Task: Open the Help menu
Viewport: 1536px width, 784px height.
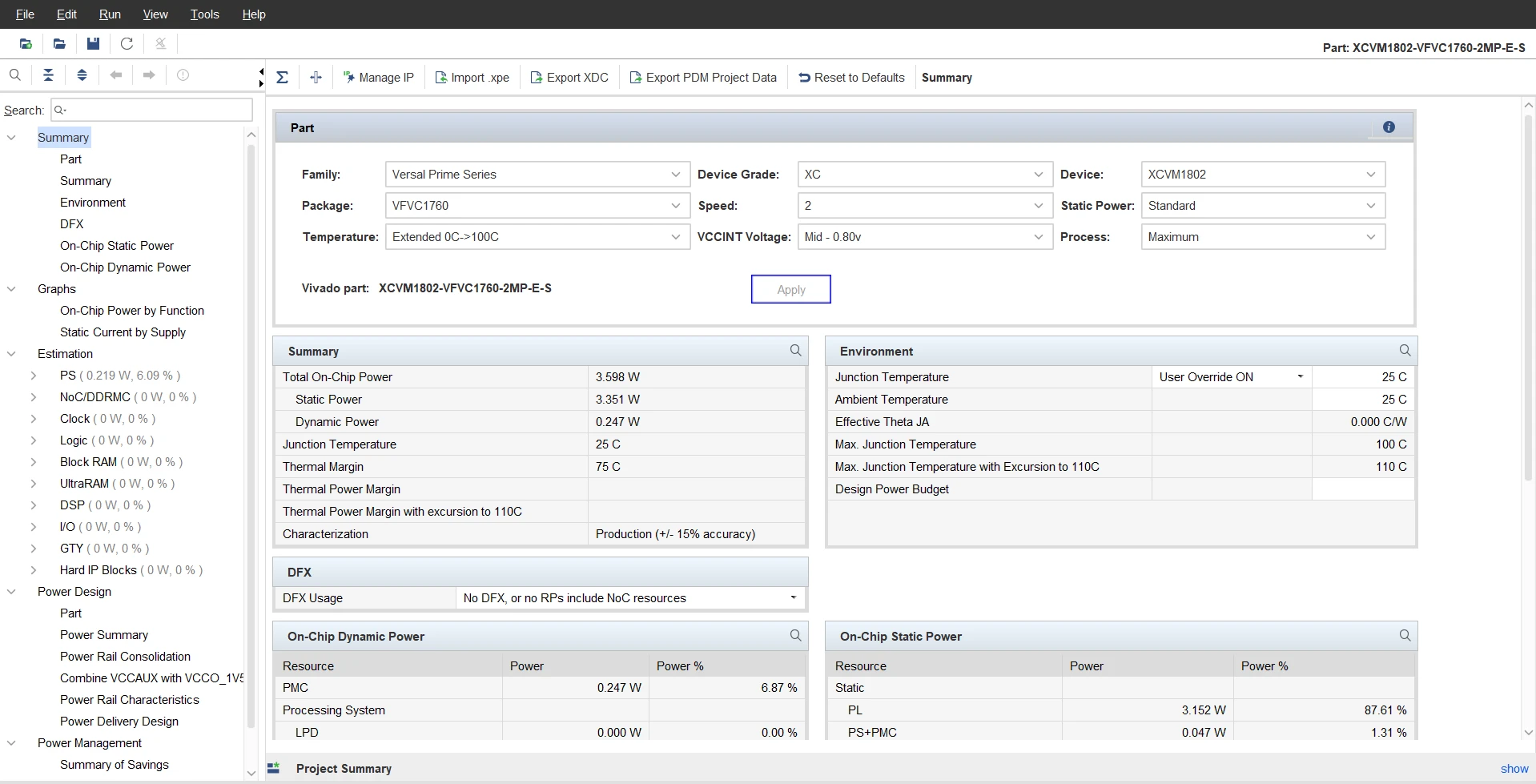Action: coord(254,14)
